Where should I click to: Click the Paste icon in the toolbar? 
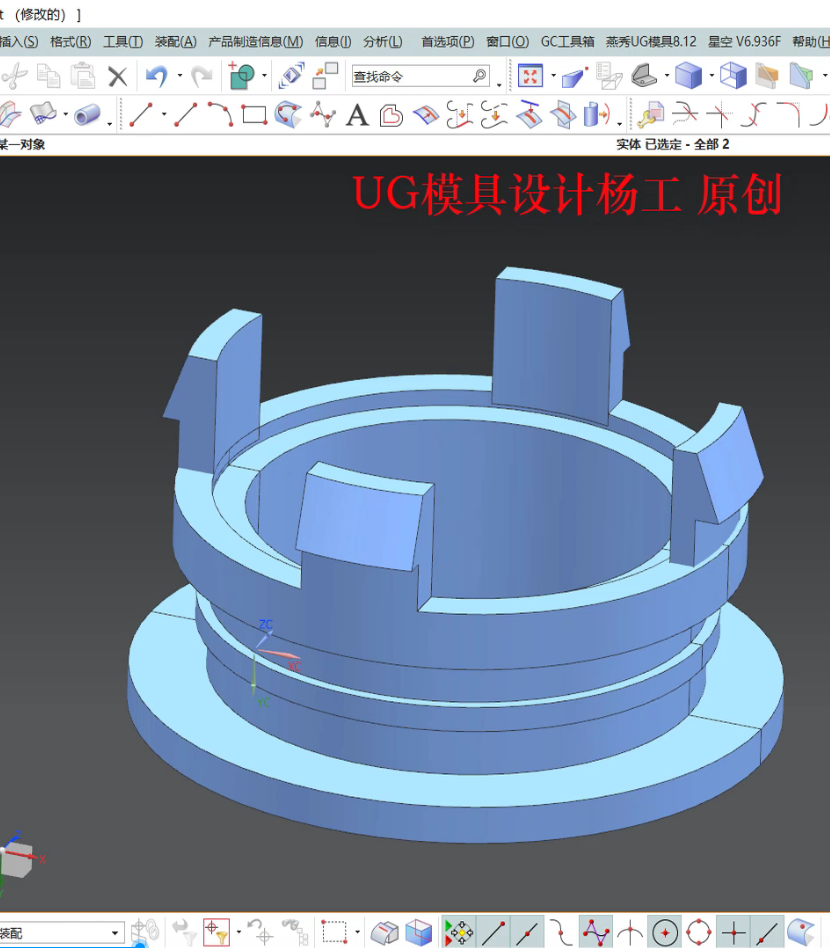pos(81,76)
